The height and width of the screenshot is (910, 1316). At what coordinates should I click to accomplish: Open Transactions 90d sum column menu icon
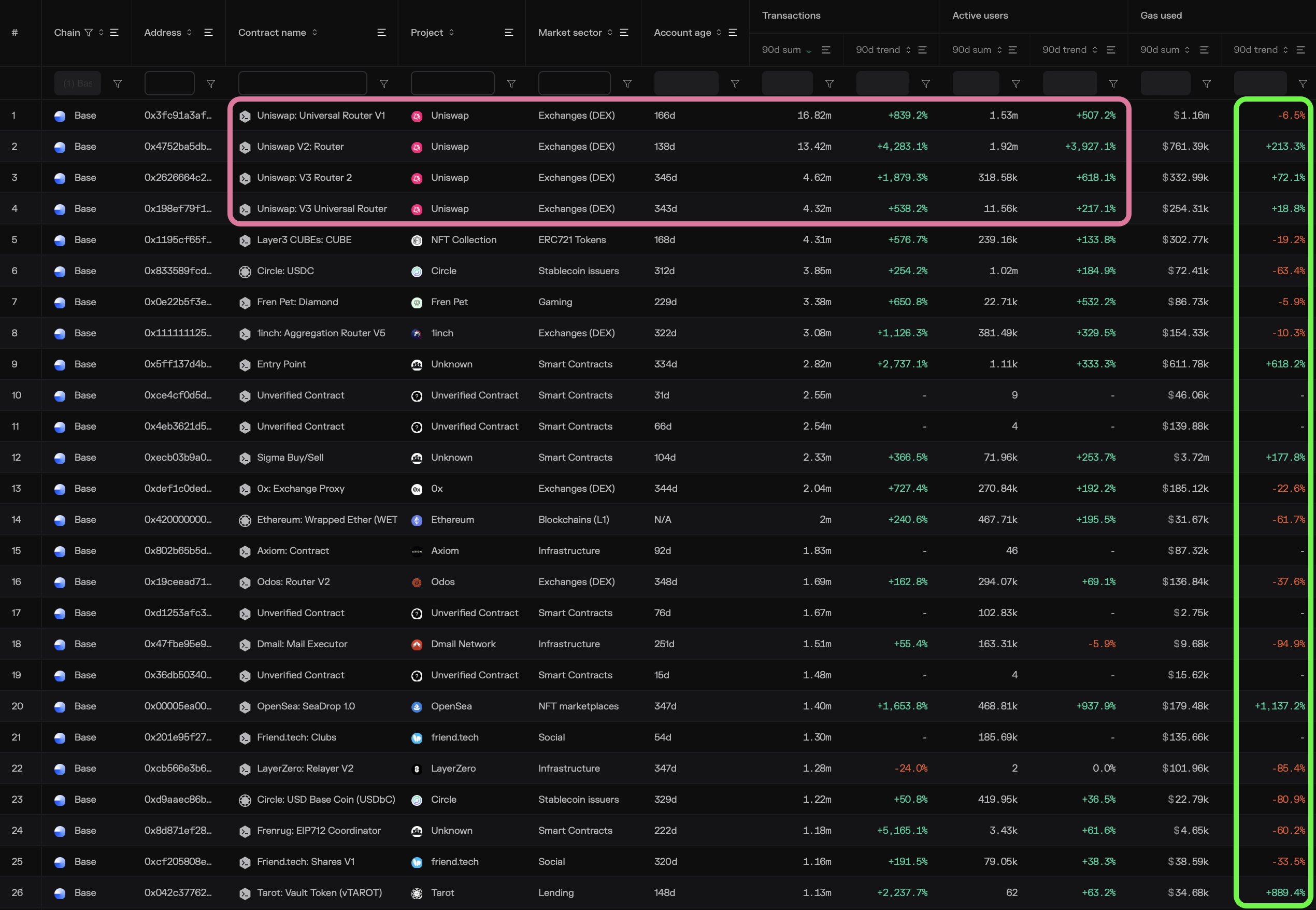(x=826, y=50)
